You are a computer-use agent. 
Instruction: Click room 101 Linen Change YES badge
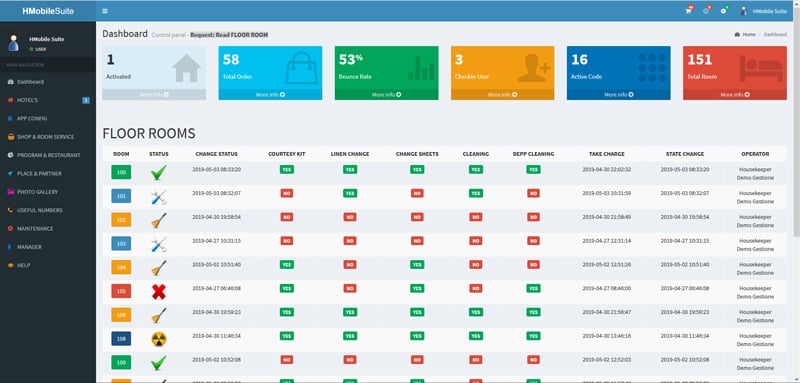point(350,193)
